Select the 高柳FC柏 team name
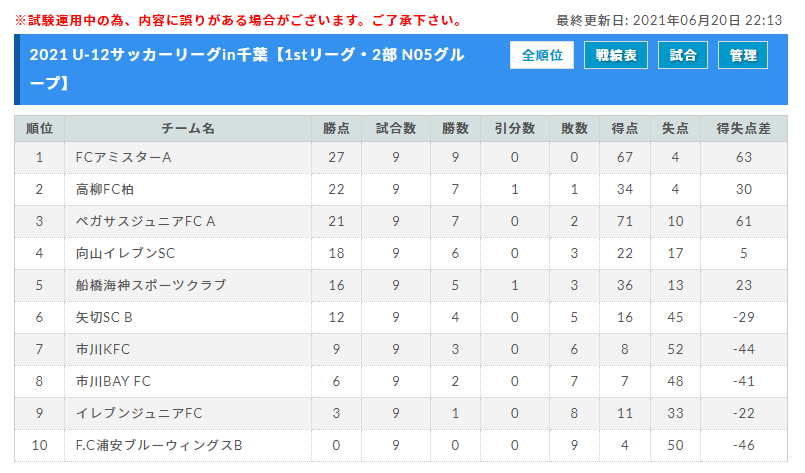The width and height of the screenshot is (805, 473). (105, 190)
